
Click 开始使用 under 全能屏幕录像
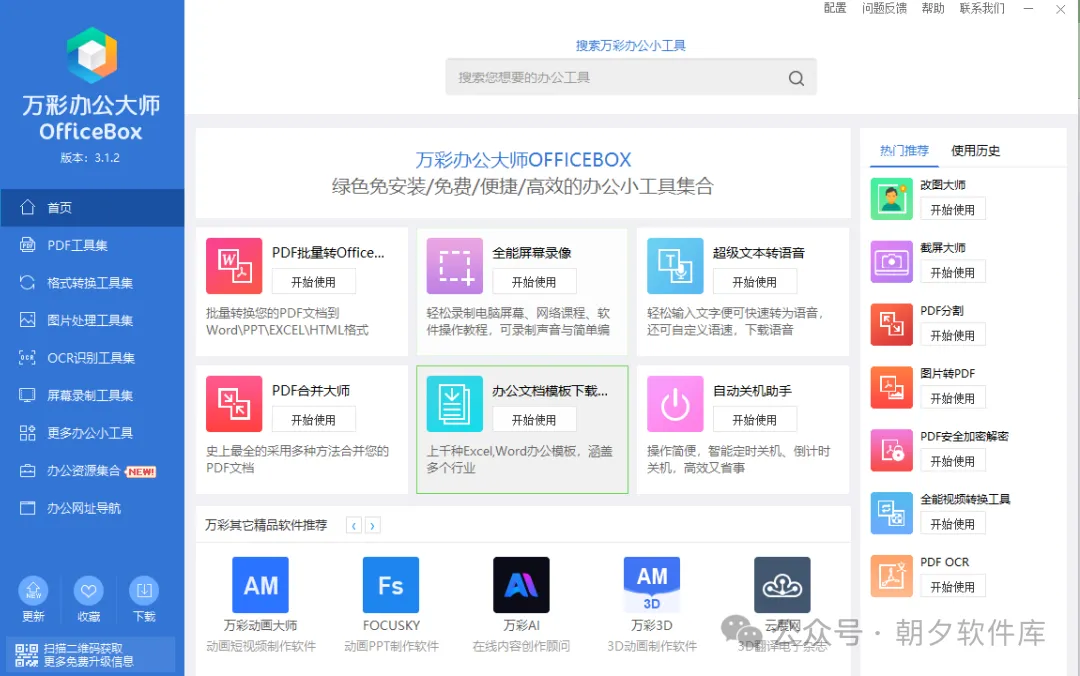point(535,281)
